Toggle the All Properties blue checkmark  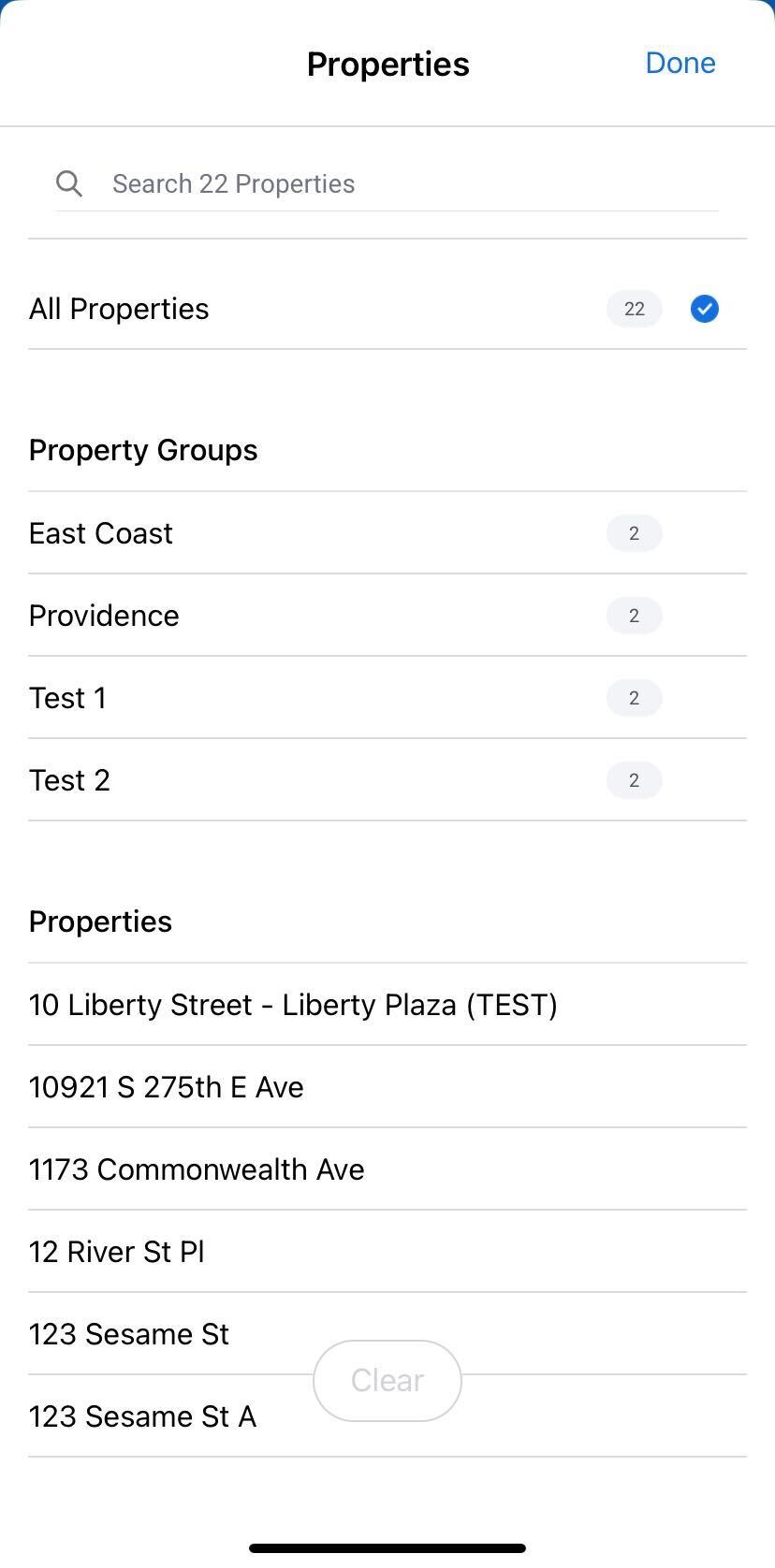pyautogui.click(x=704, y=309)
